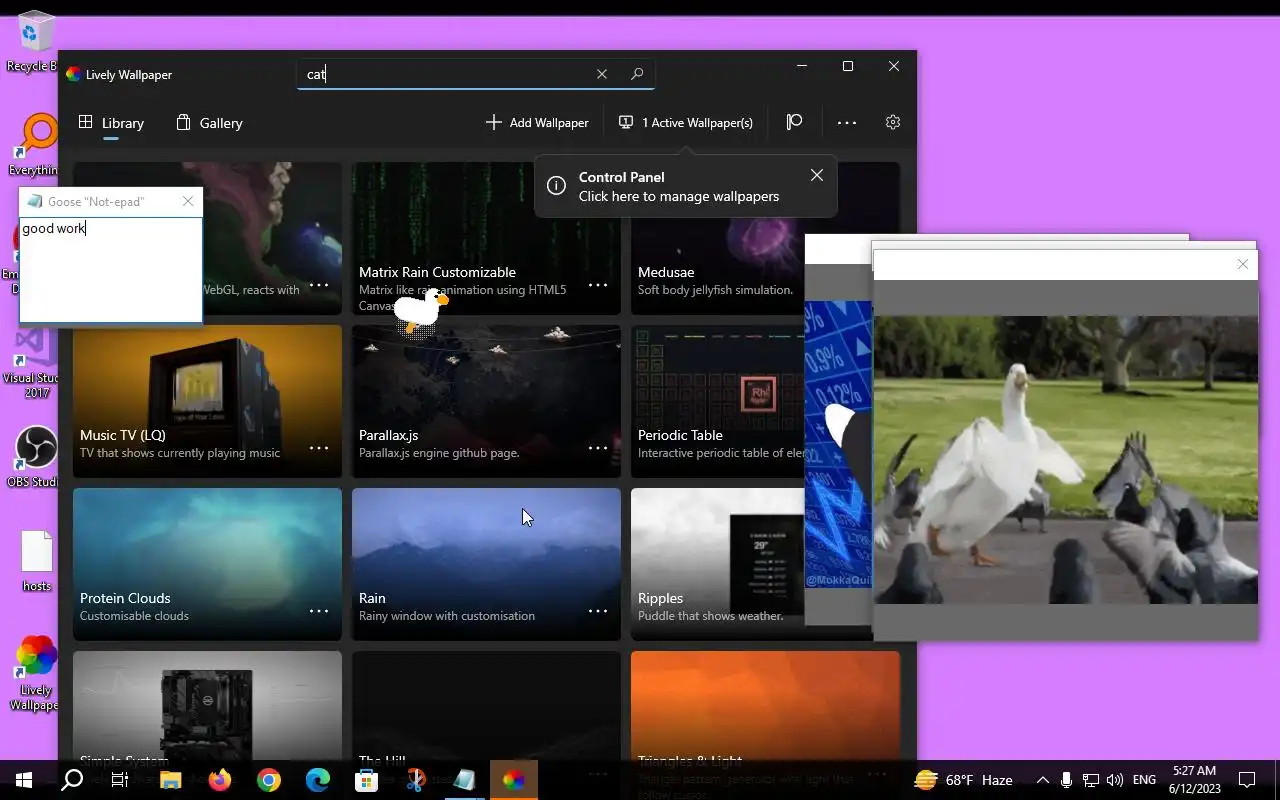1280x800 pixels.
Task: Select Music TV (LQ) wallpaper
Action: [207, 401]
